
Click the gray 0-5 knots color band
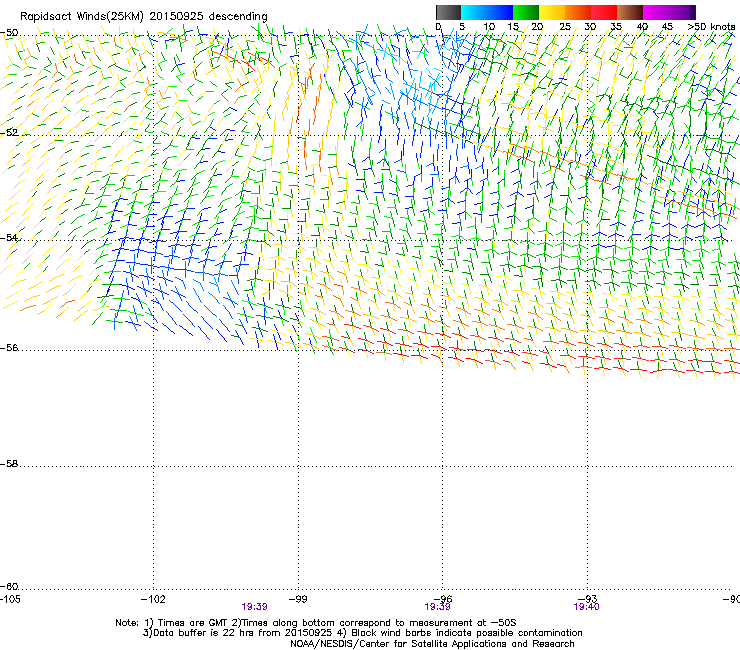[448, 12]
